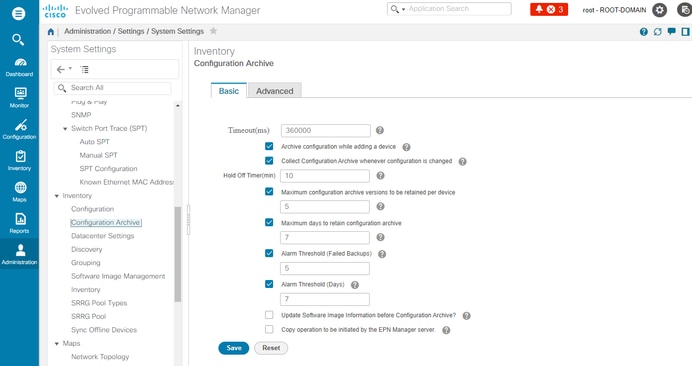Show help for Collect Configuration Archive option

point(463,162)
